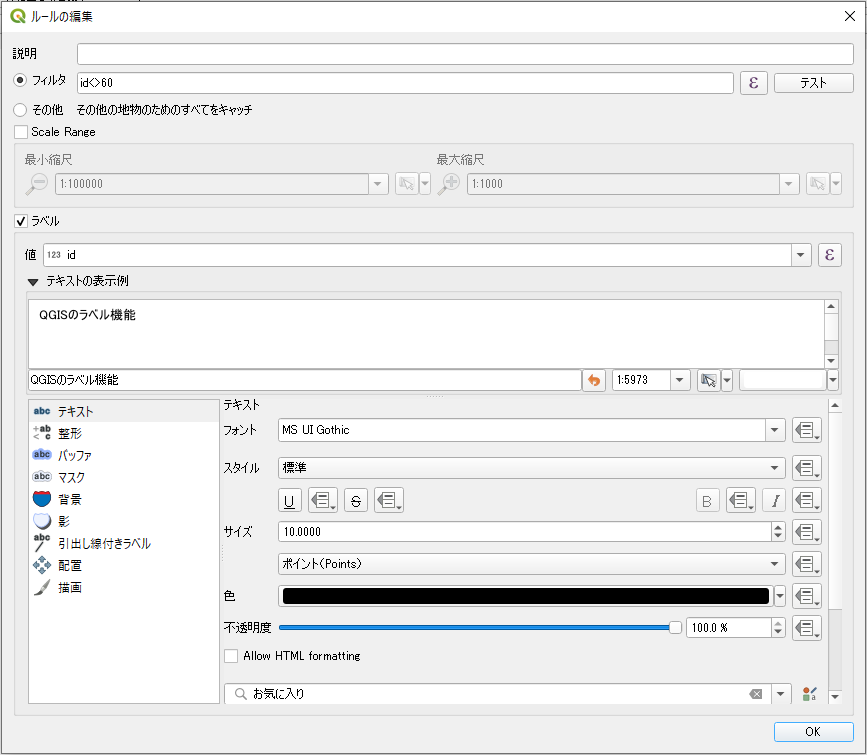Select the バッファ settings tab

coord(124,455)
